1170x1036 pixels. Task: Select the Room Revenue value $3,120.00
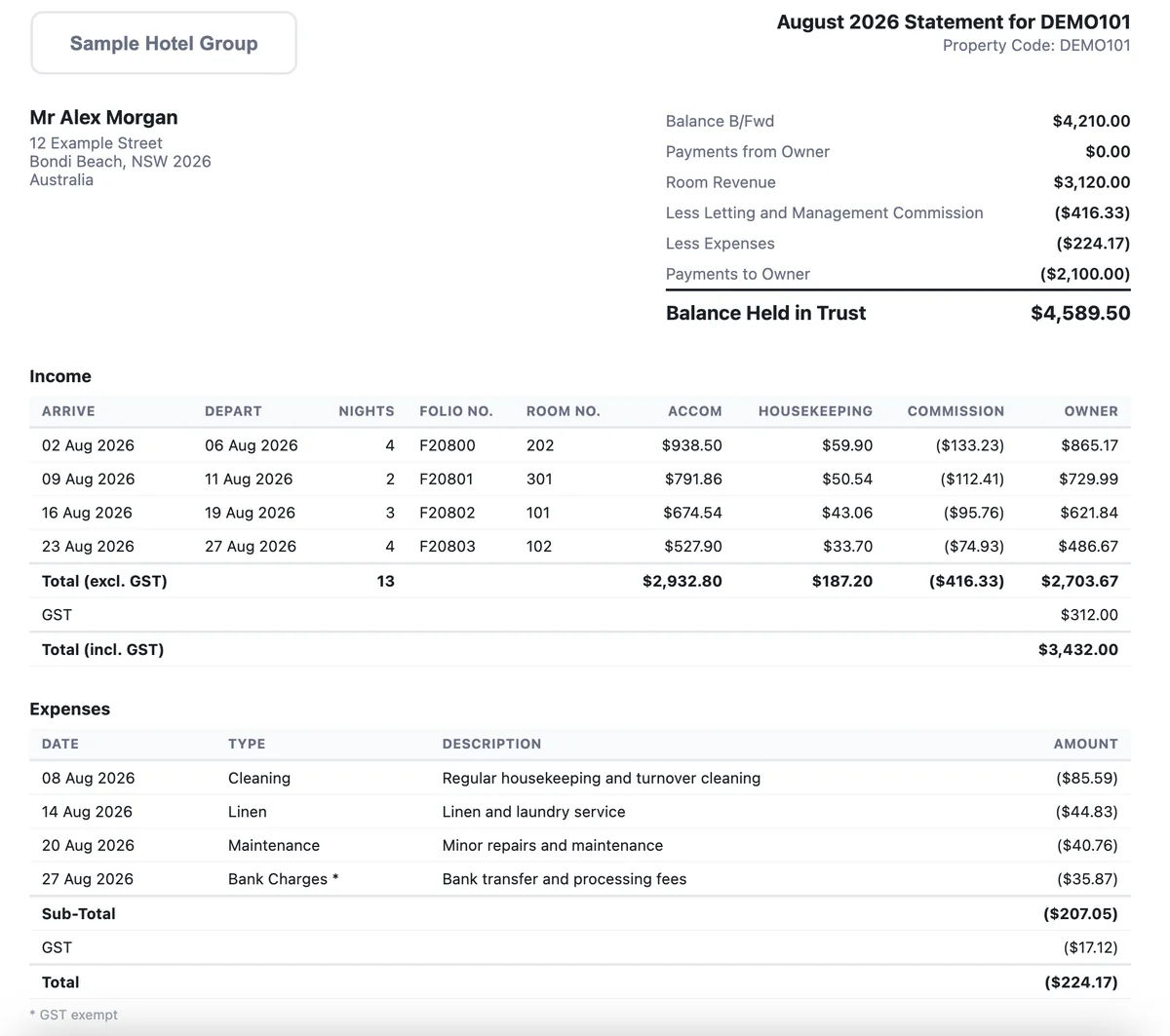pyautogui.click(x=1092, y=182)
